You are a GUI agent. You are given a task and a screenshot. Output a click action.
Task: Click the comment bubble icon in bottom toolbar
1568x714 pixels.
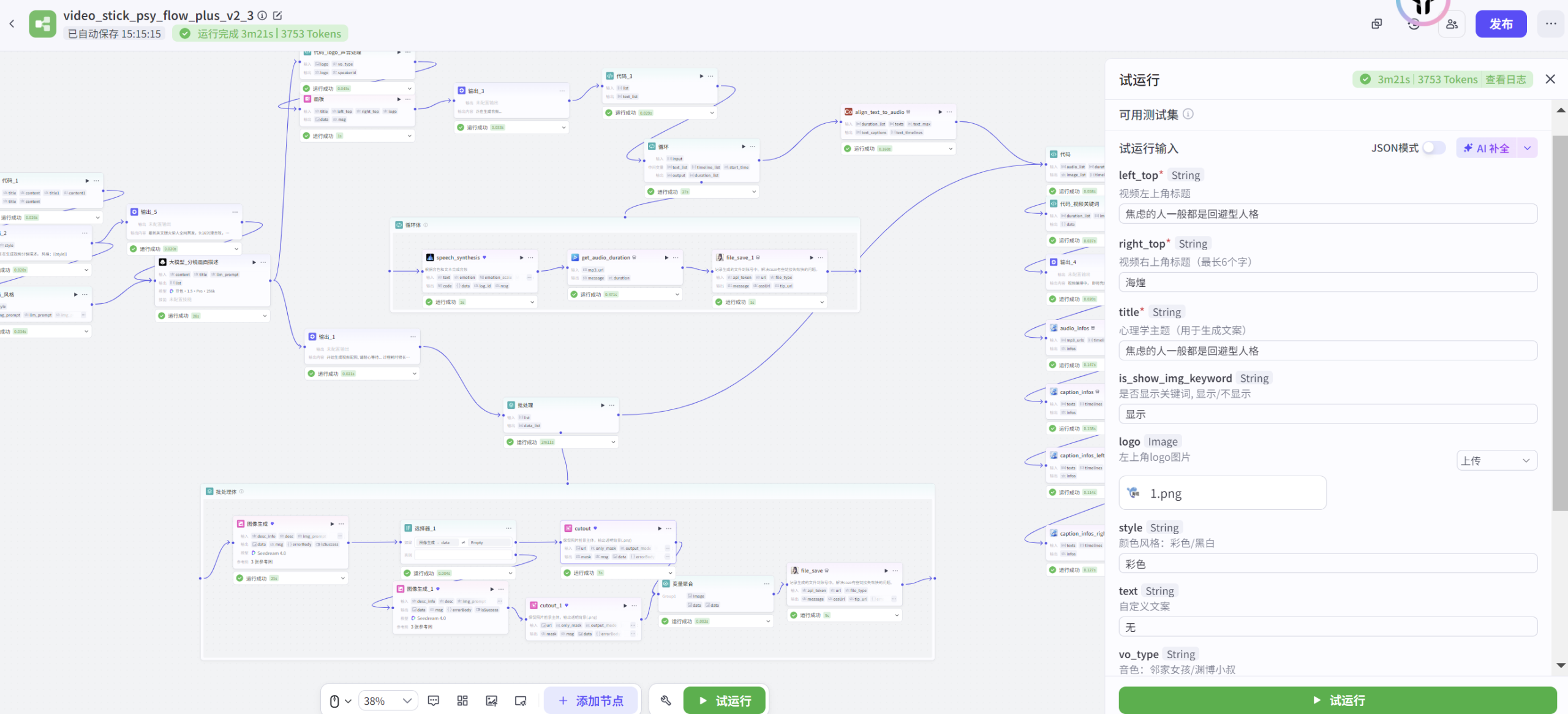pos(433,701)
